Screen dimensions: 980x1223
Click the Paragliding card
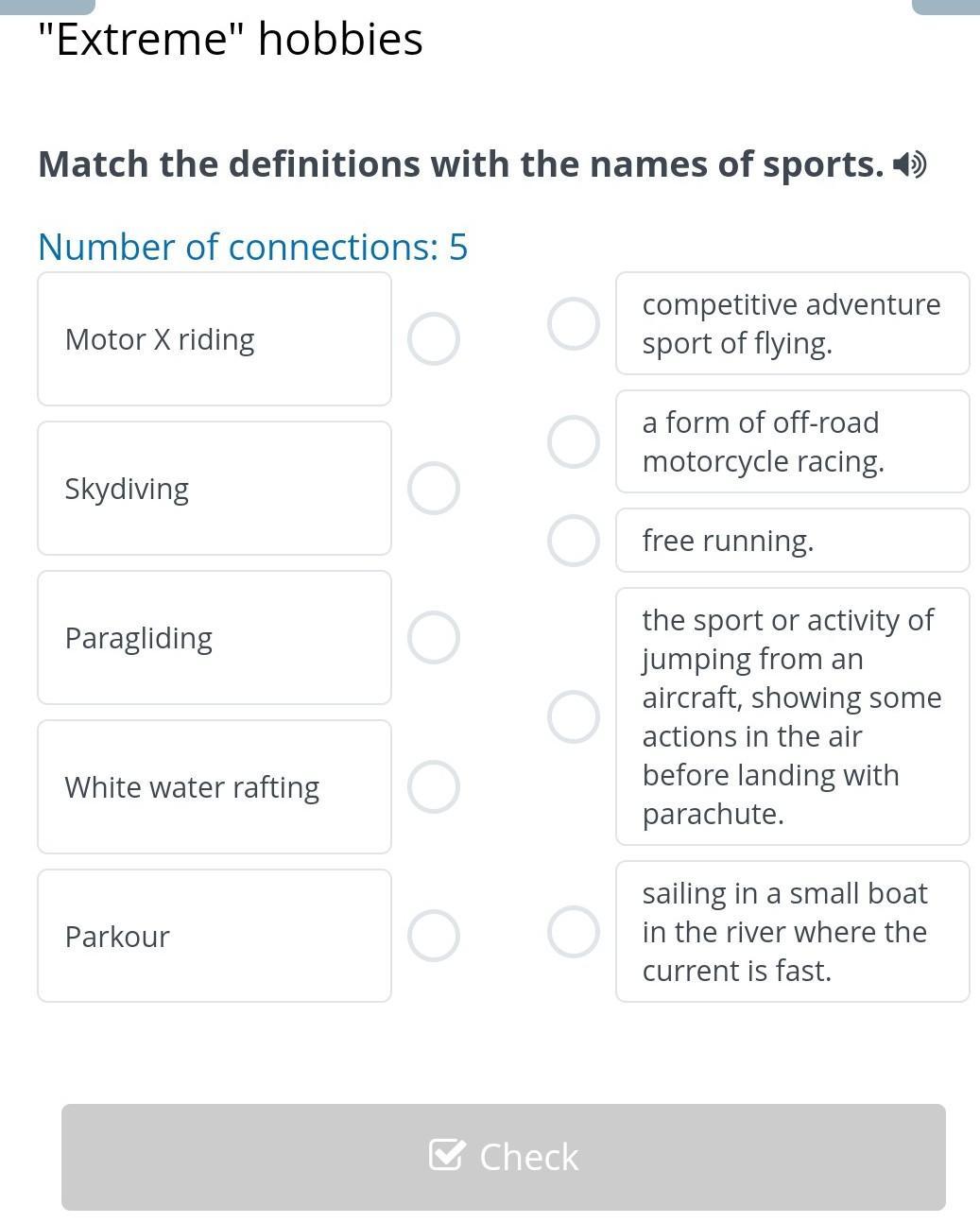point(215,638)
